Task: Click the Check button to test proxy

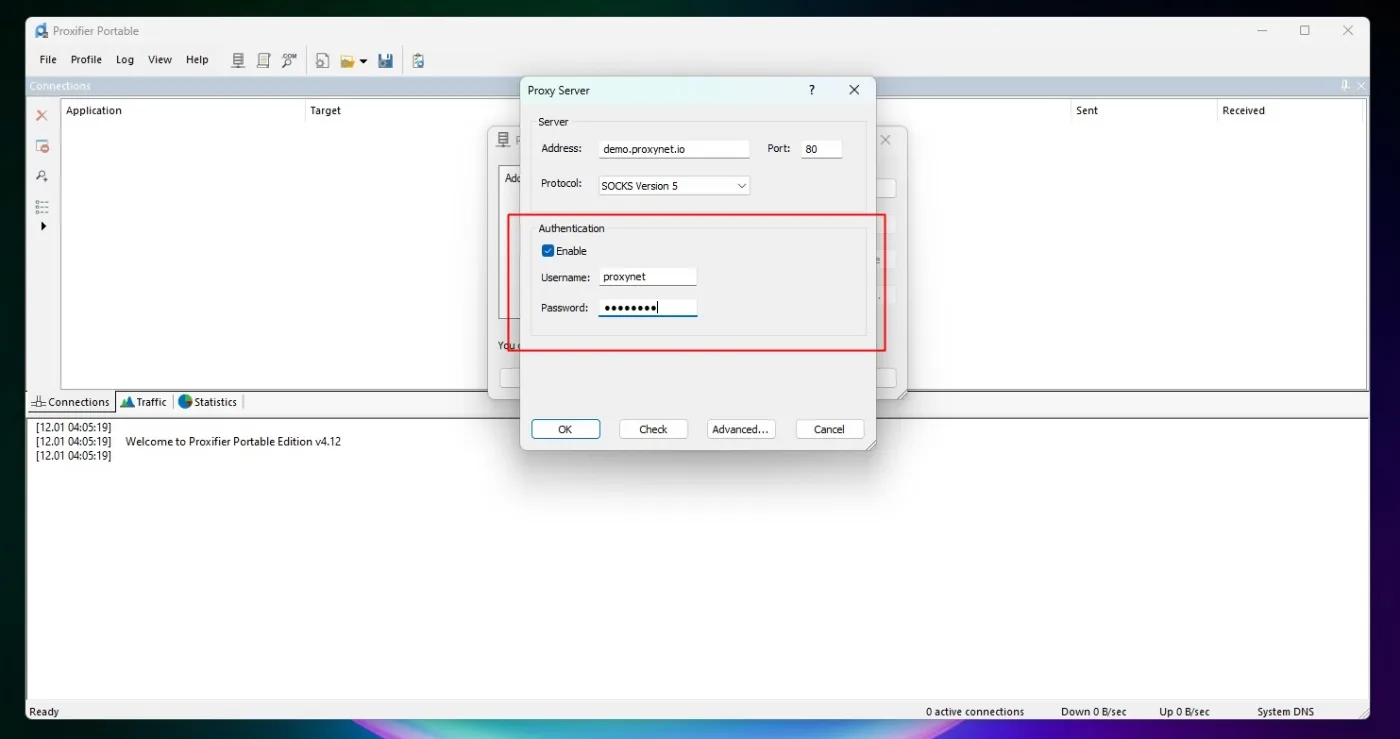Action: point(653,429)
